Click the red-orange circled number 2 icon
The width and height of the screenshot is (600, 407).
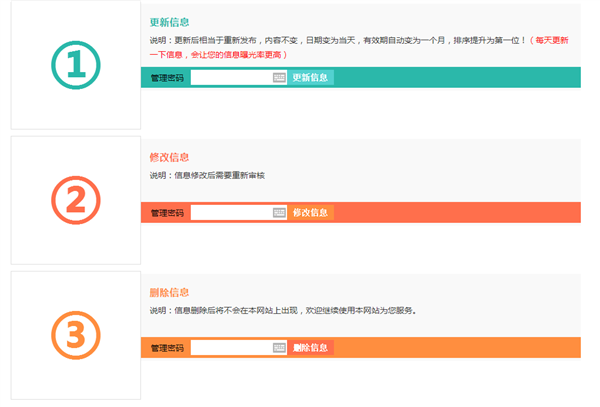click(76, 200)
